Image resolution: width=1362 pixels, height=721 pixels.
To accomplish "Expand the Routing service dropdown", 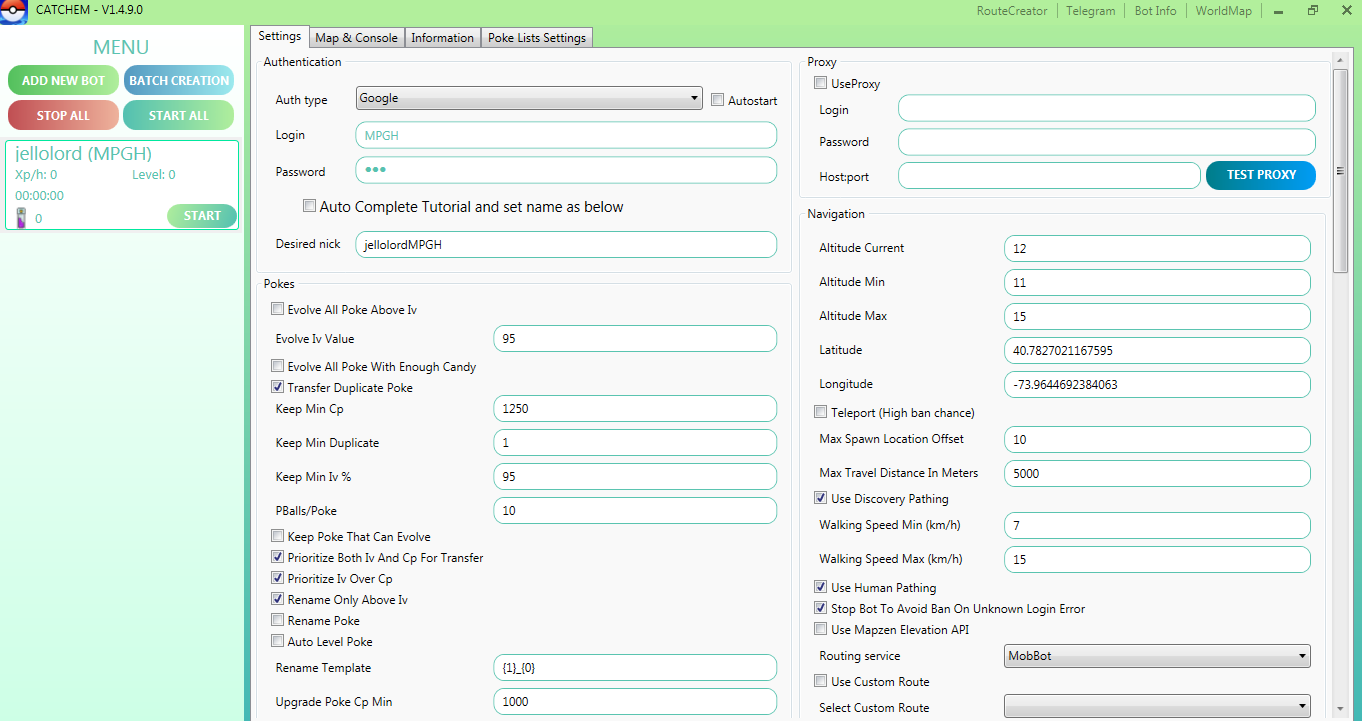I will click(1156, 656).
